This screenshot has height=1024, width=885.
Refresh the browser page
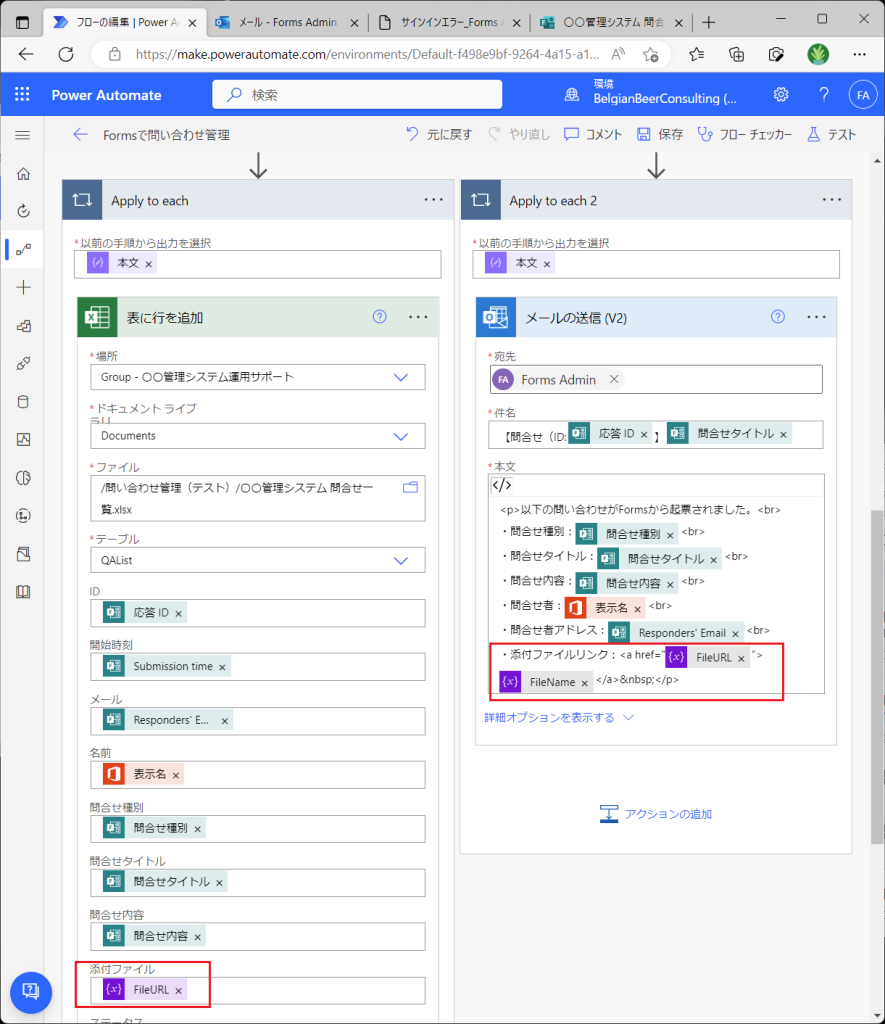tap(66, 54)
